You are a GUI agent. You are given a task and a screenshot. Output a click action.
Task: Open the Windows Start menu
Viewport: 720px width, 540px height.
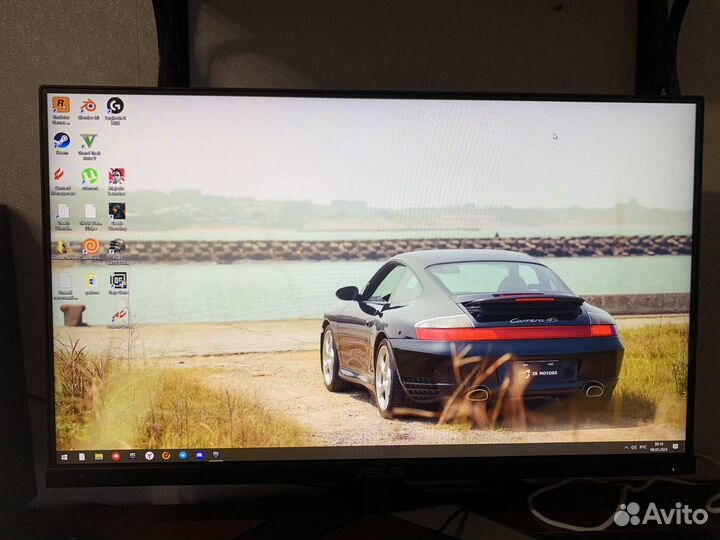coord(64,457)
